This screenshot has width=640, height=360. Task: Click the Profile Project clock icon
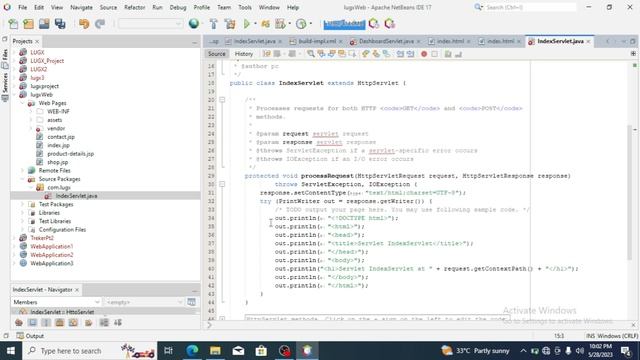[301, 24]
